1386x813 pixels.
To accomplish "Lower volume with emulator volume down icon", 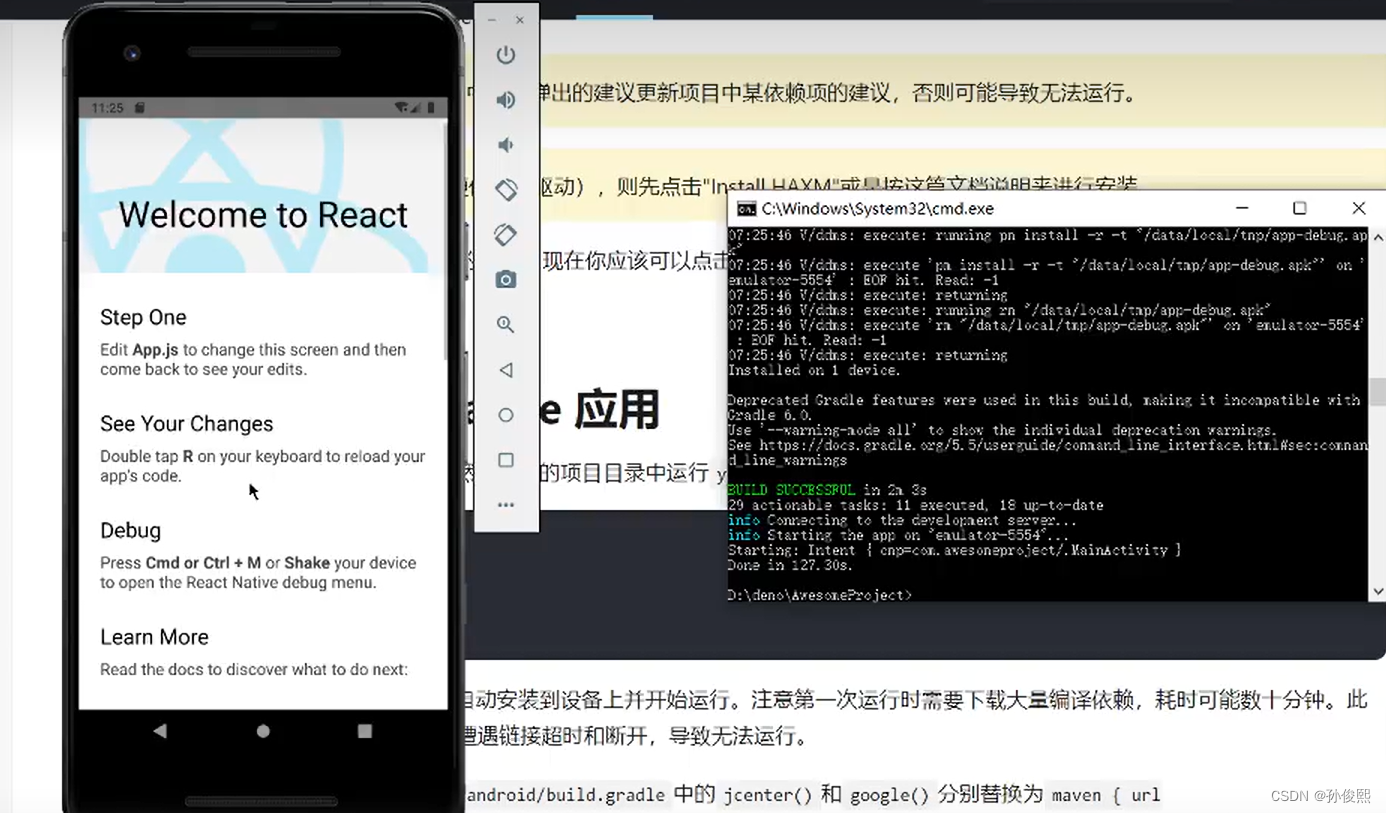I will (506, 145).
